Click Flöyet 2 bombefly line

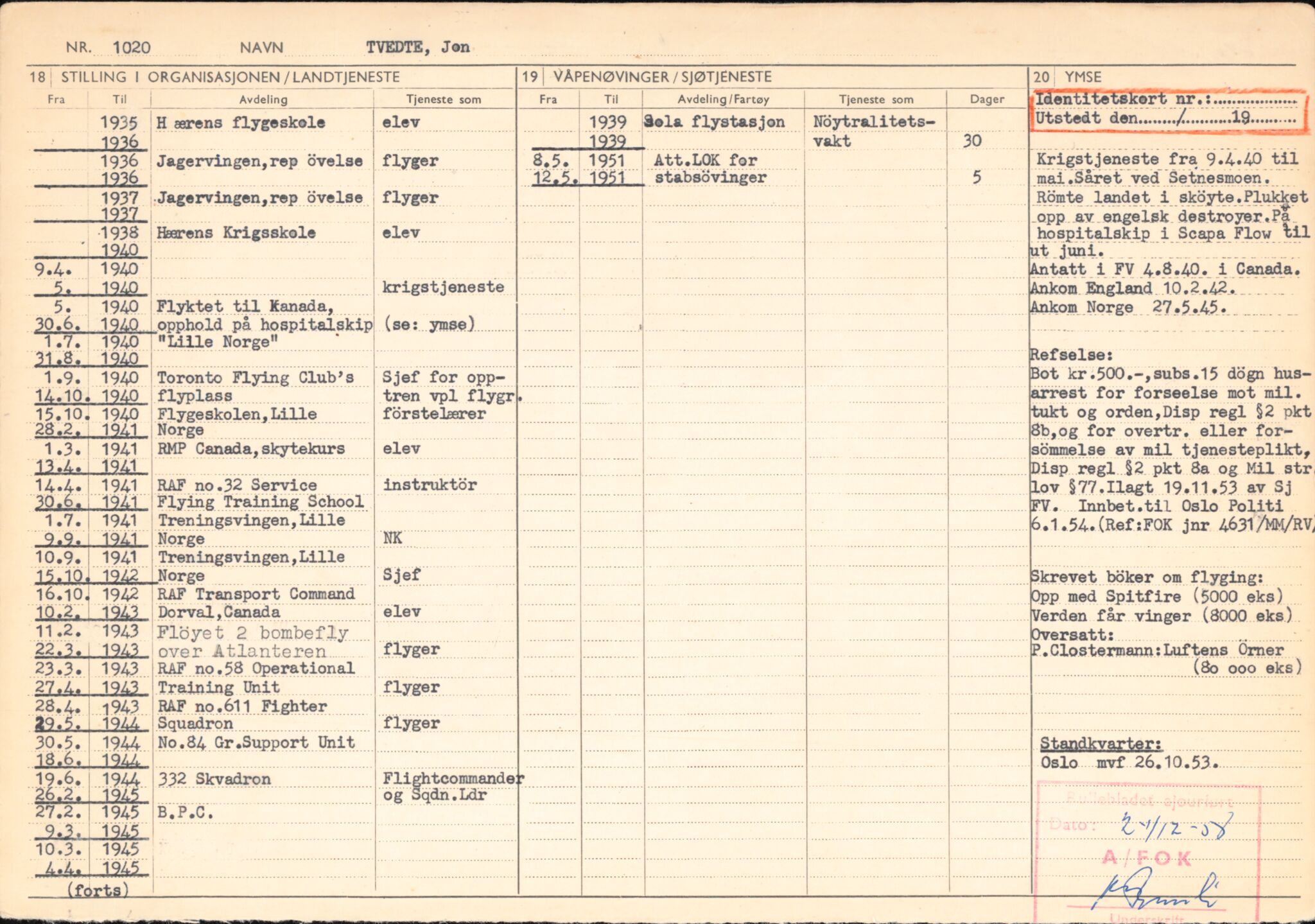tap(254, 632)
